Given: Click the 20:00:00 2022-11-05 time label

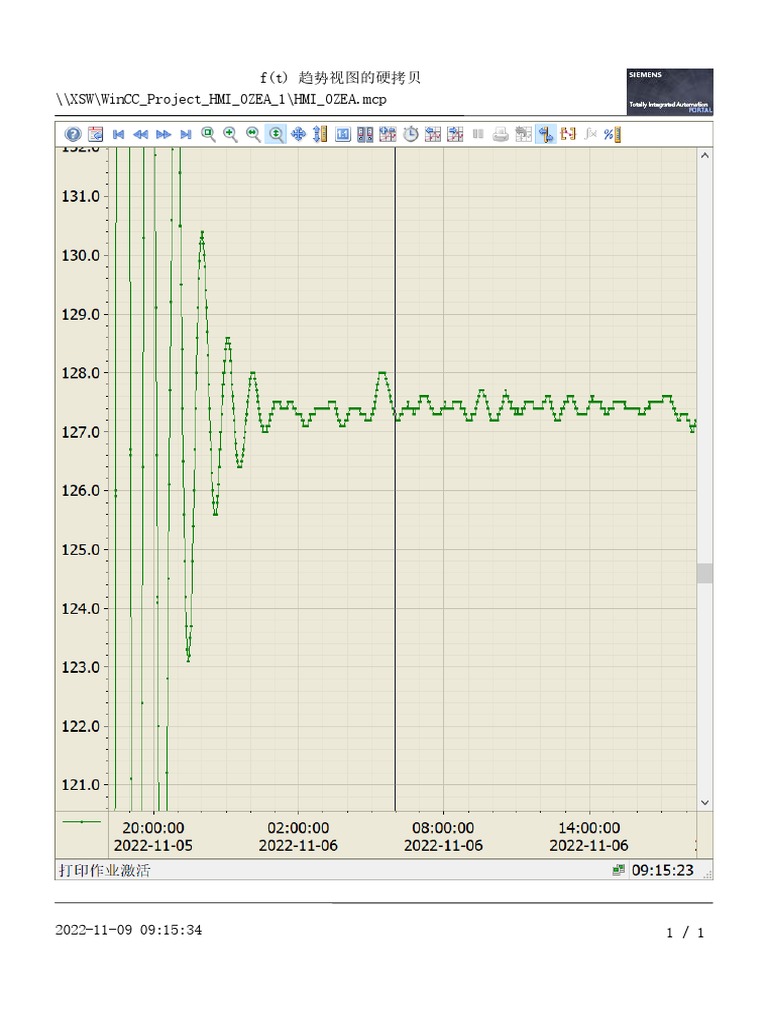Looking at the screenshot, I should pyautogui.click(x=153, y=837).
